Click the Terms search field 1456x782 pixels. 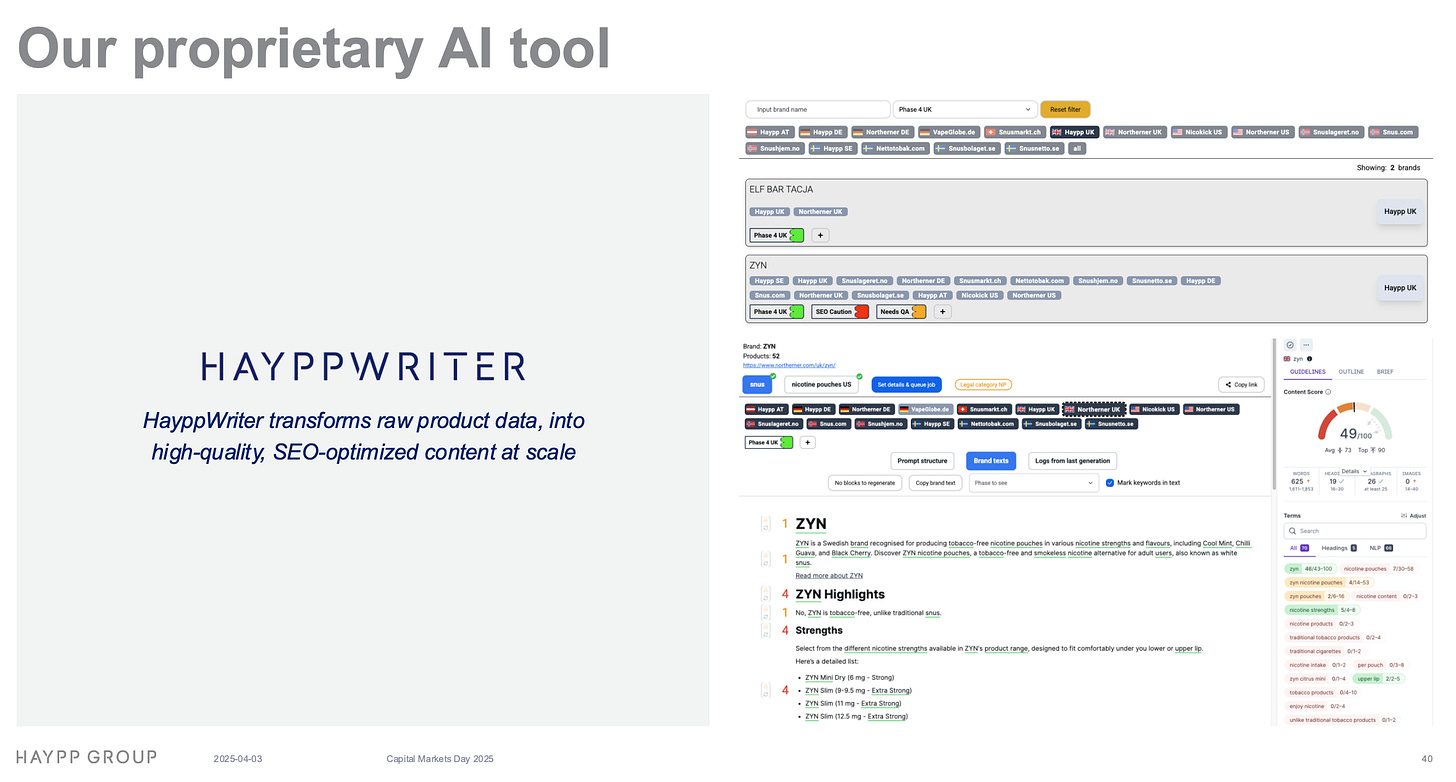[x=1355, y=531]
